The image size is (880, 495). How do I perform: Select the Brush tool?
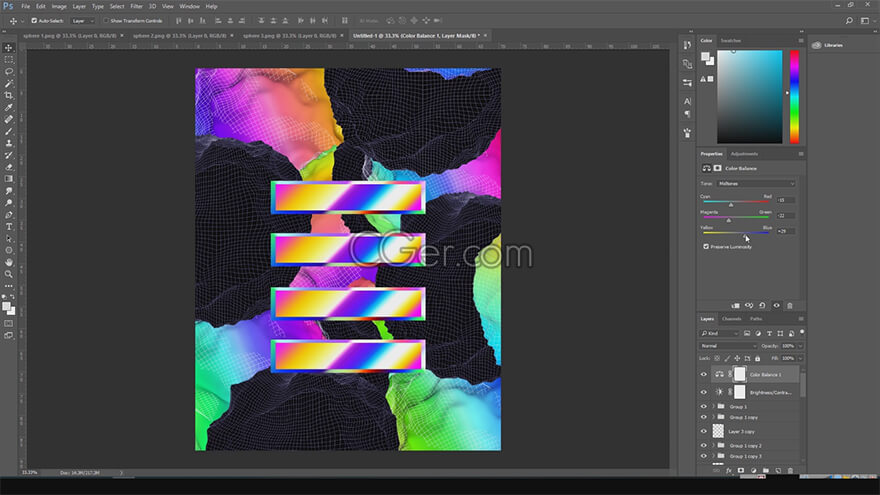pyautogui.click(x=8, y=131)
